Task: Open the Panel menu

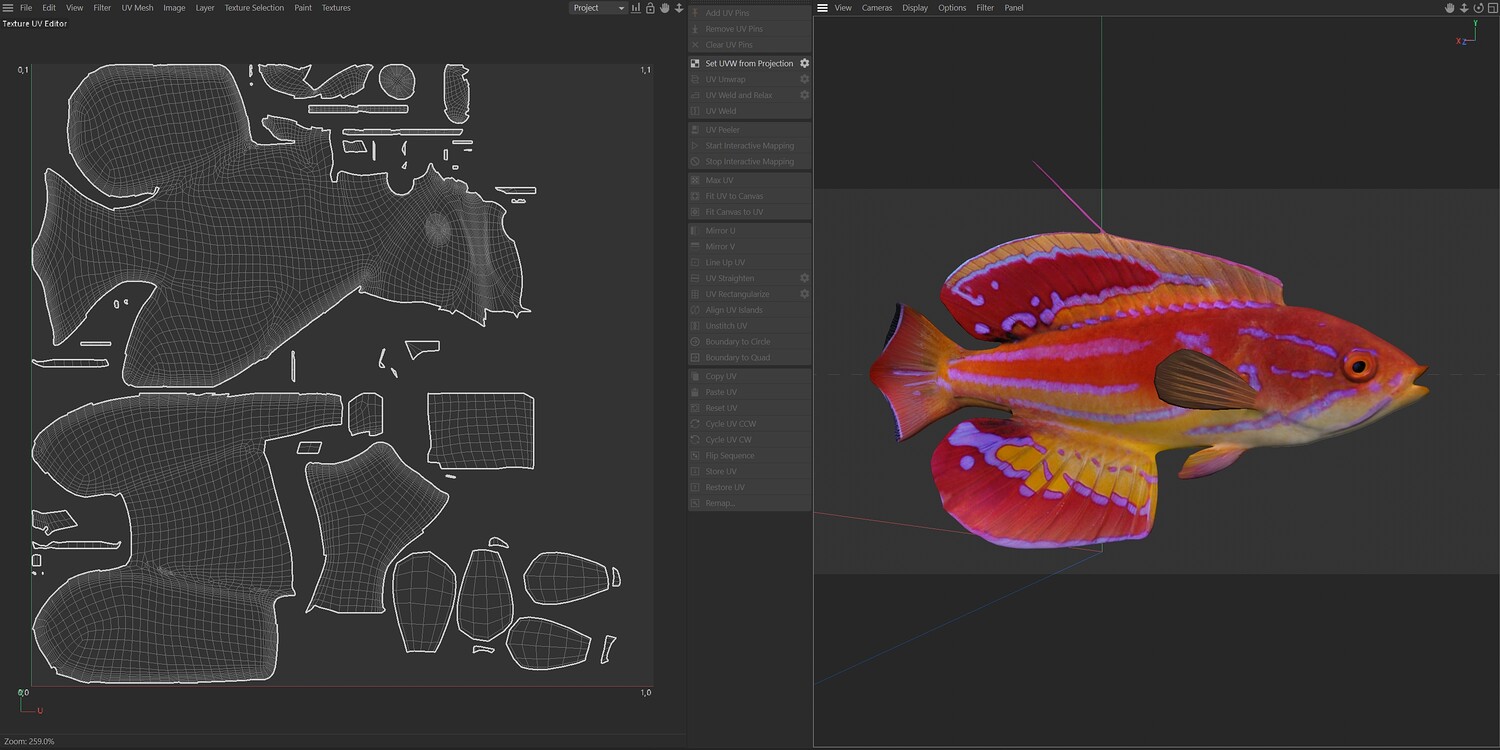Action: point(1014,8)
